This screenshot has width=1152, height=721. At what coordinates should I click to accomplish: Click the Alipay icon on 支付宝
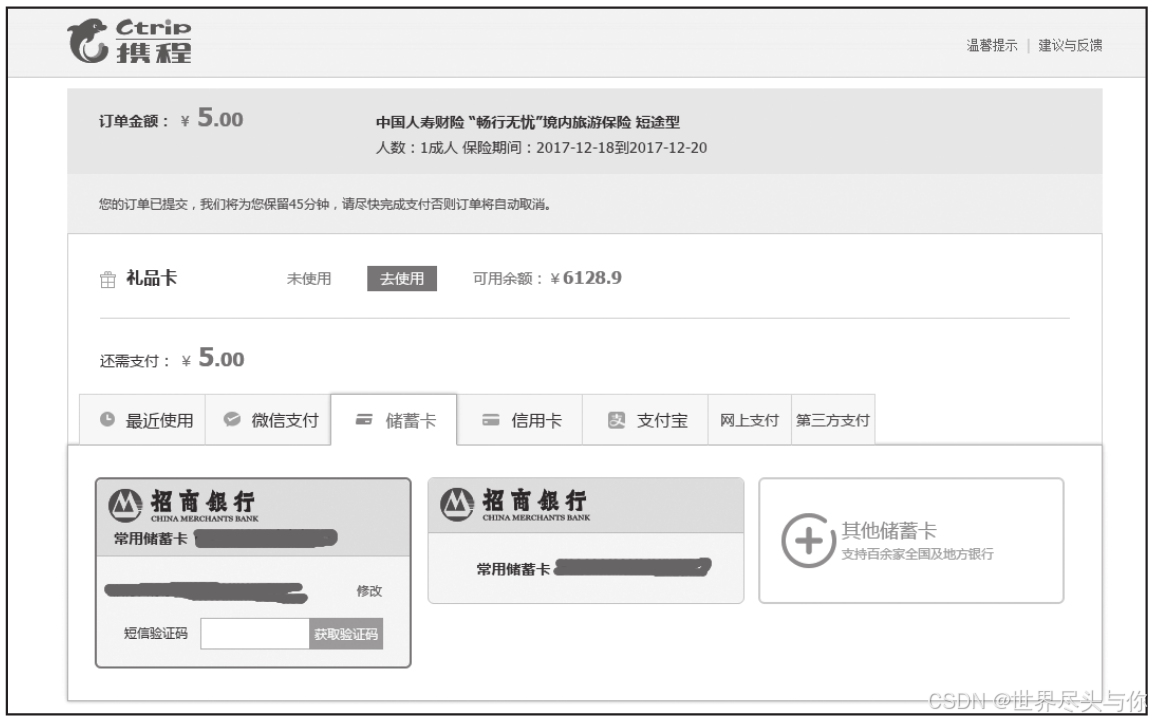click(616, 420)
